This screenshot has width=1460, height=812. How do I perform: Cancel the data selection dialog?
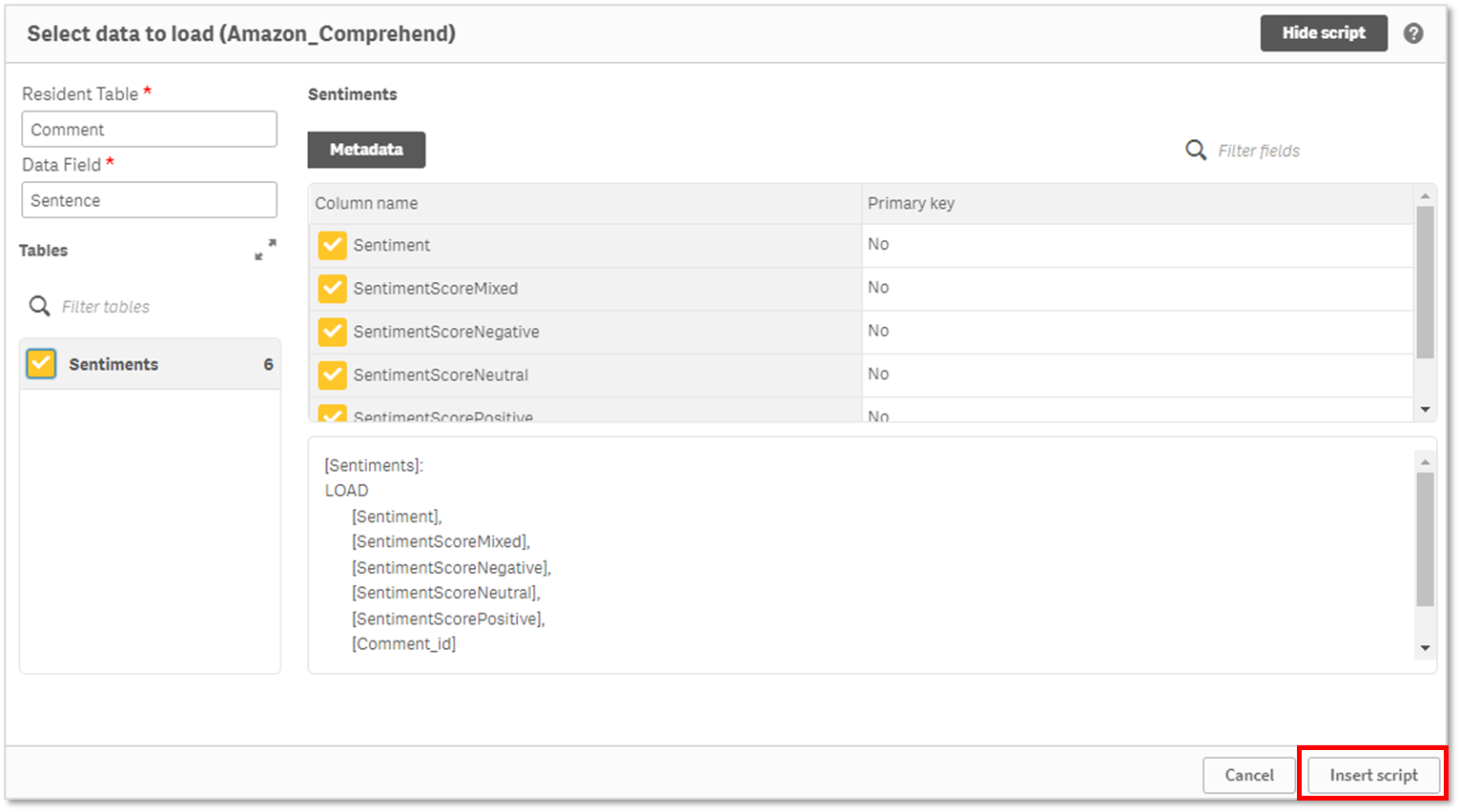point(1249,775)
